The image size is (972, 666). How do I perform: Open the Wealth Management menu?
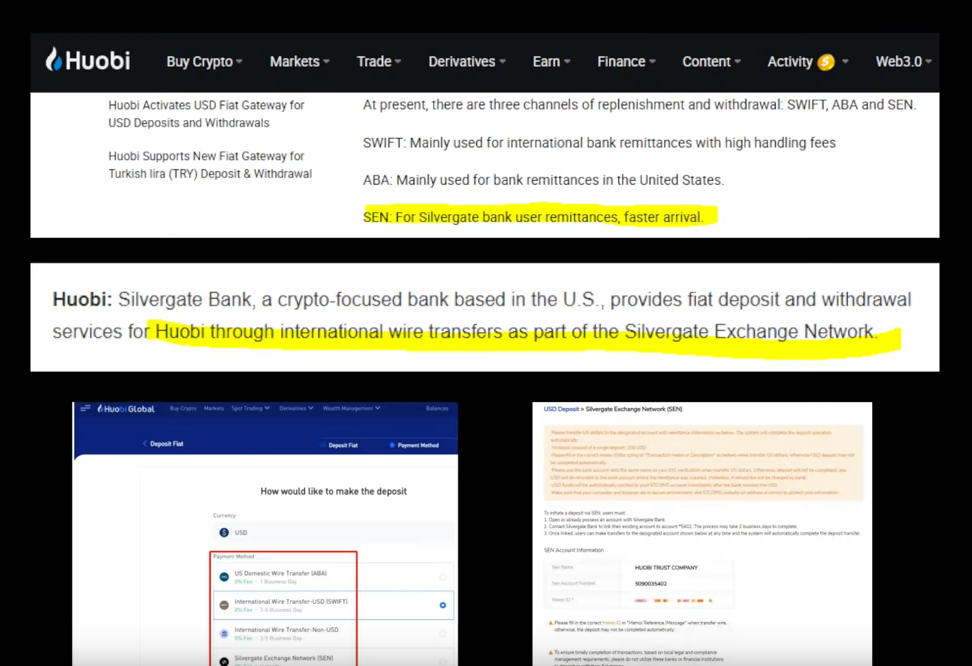tap(351, 408)
